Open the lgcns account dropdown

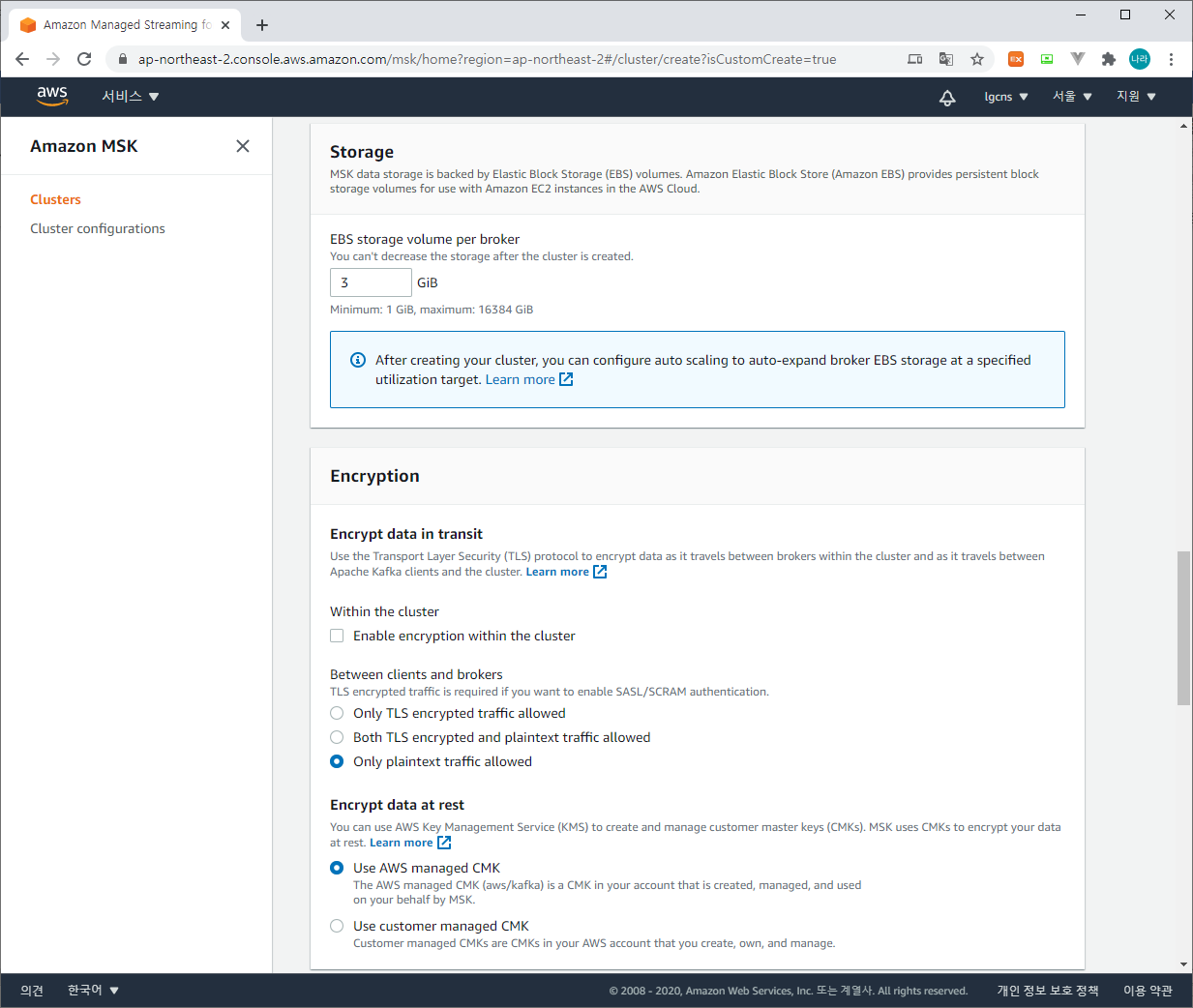(1006, 97)
